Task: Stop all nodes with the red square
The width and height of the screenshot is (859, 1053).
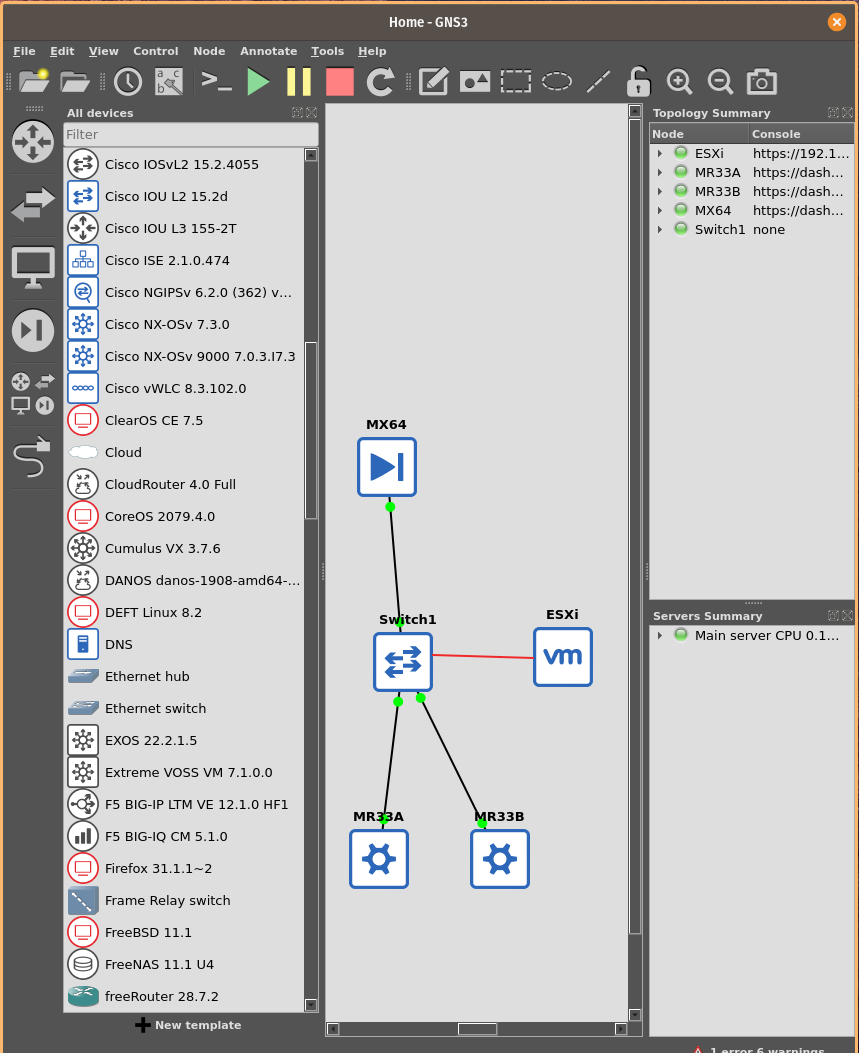Action: 340,82
